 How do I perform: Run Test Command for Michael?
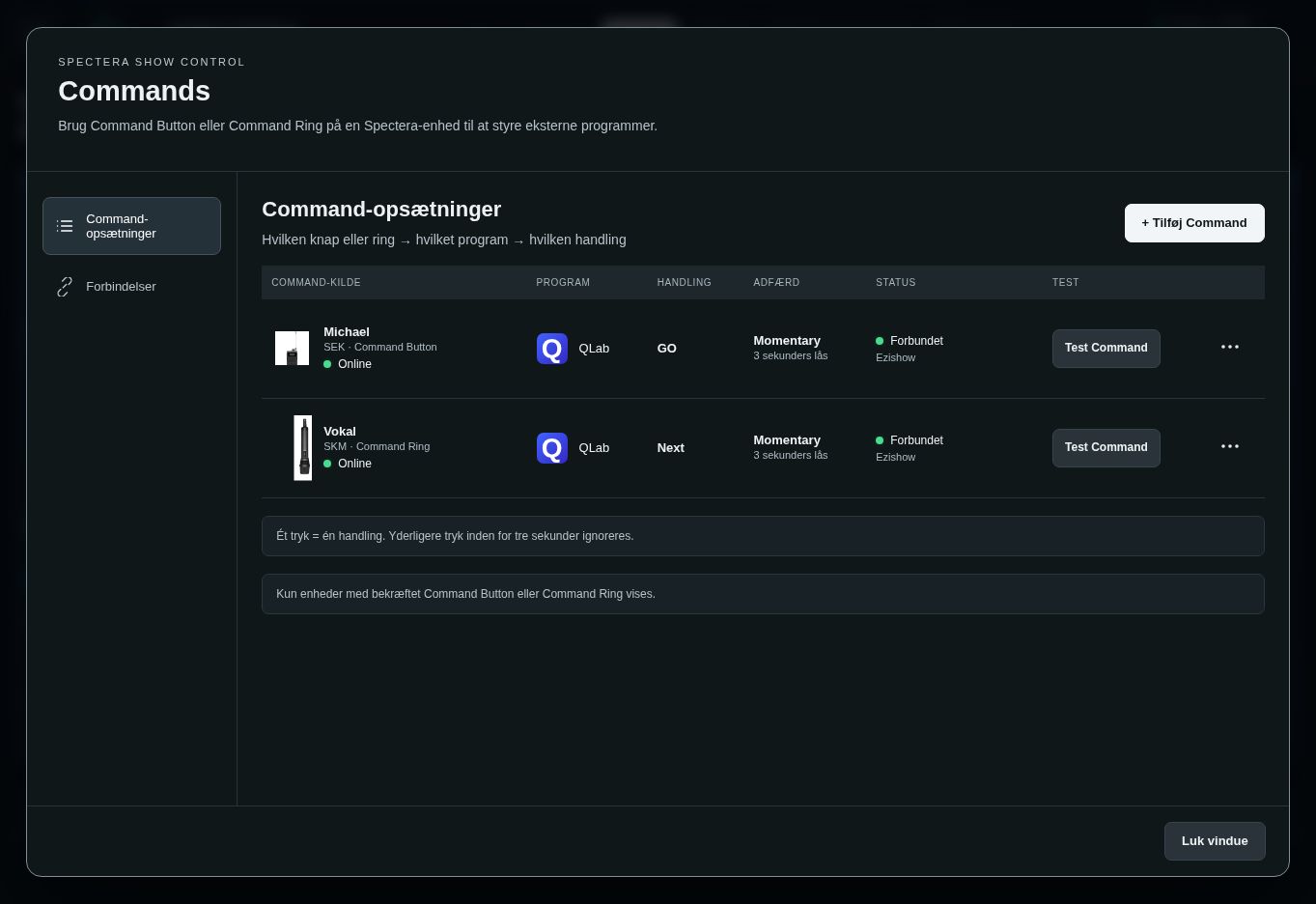[1106, 349]
